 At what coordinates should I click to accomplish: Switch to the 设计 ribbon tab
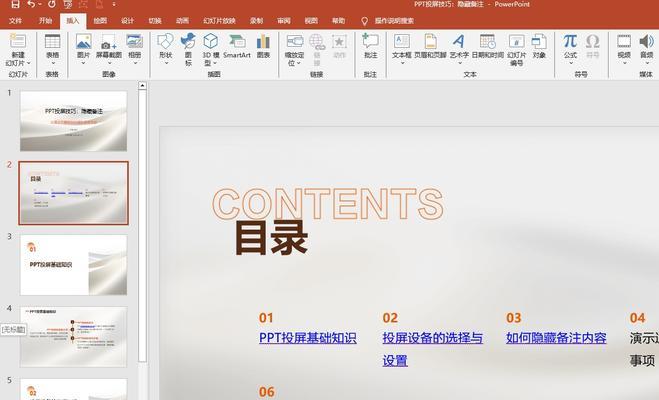coord(127,21)
